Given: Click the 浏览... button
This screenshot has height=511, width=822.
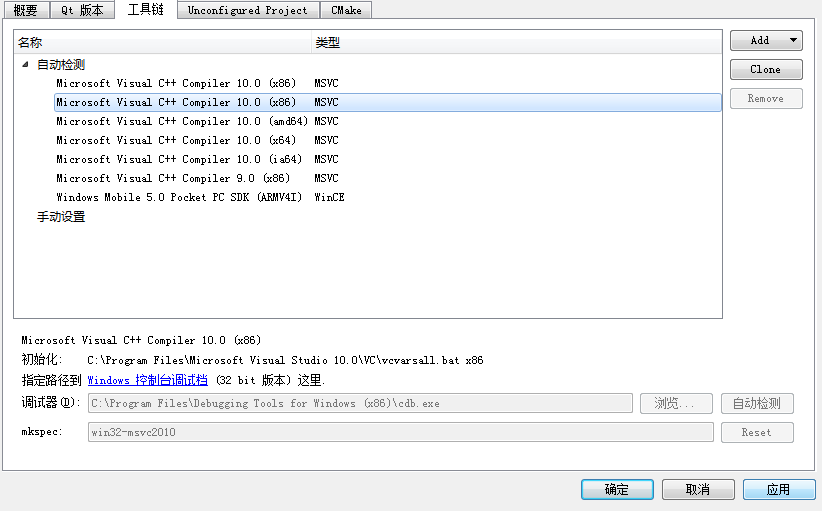Looking at the screenshot, I should tap(676, 403).
